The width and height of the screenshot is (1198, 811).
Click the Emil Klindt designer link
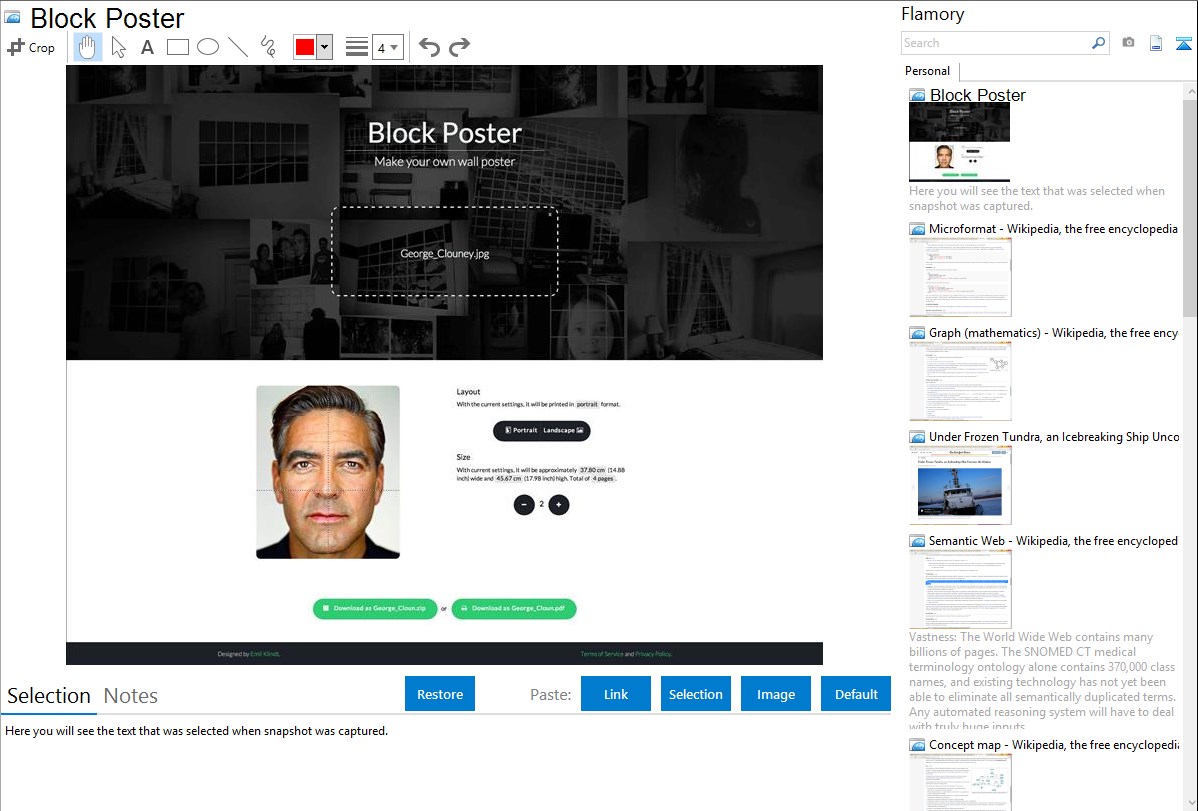(265, 654)
